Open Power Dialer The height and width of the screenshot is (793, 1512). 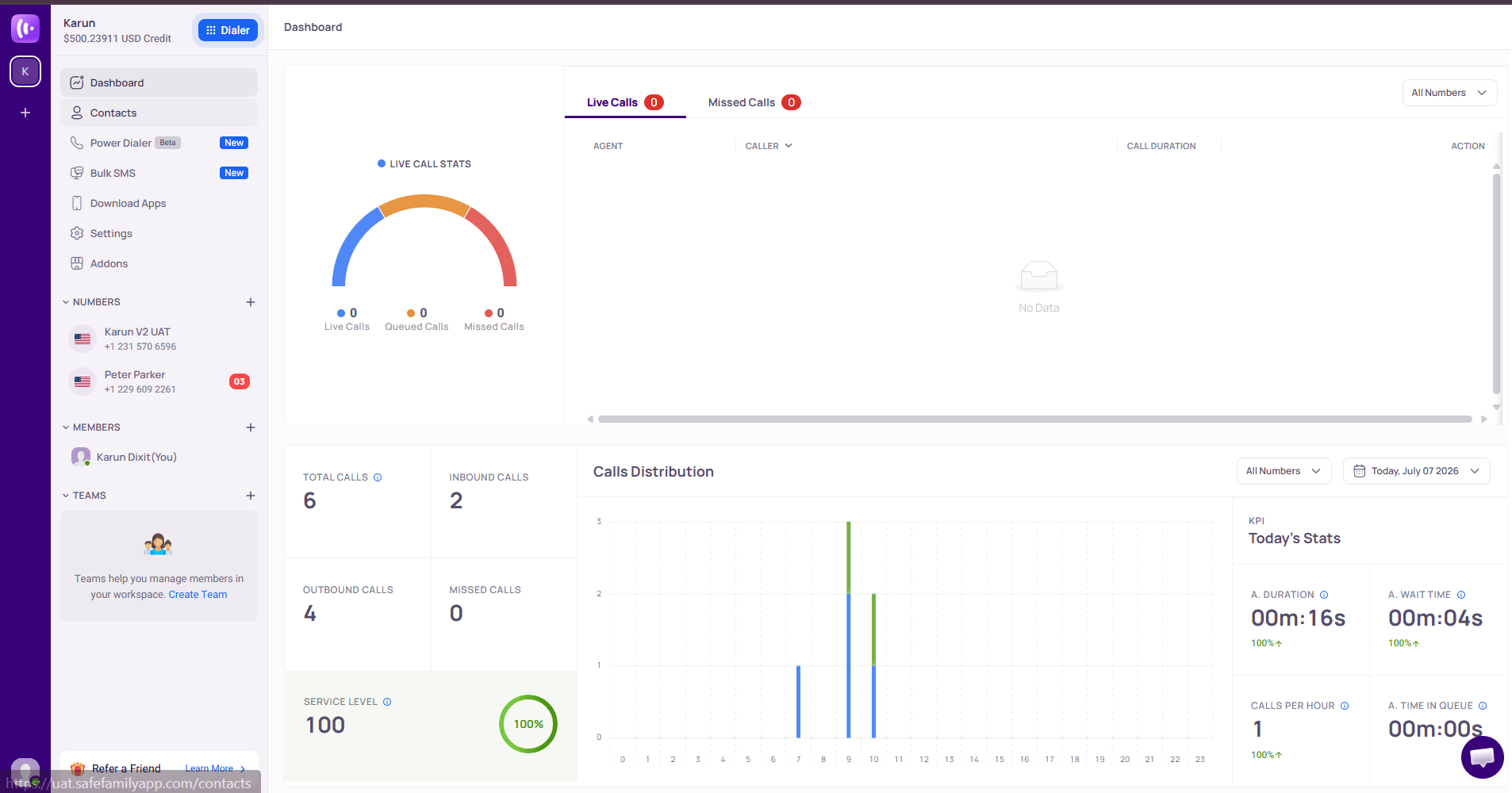click(159, 143)
